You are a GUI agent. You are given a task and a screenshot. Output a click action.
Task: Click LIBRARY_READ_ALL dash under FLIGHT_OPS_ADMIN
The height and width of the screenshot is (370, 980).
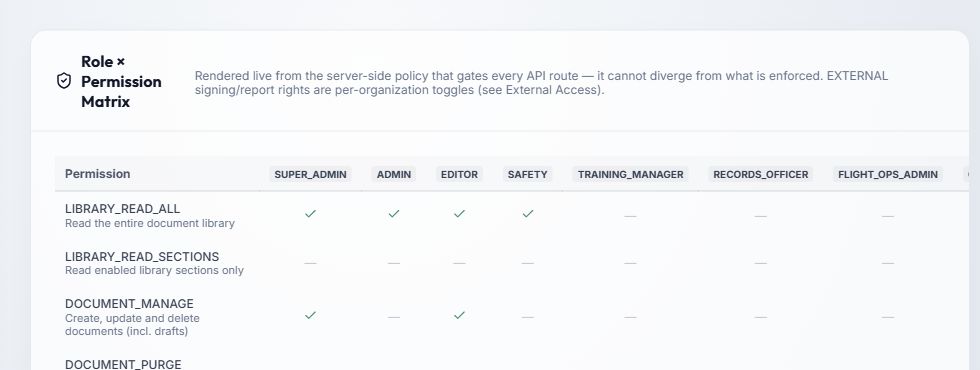pyautogui.click(x=888, y=216)
